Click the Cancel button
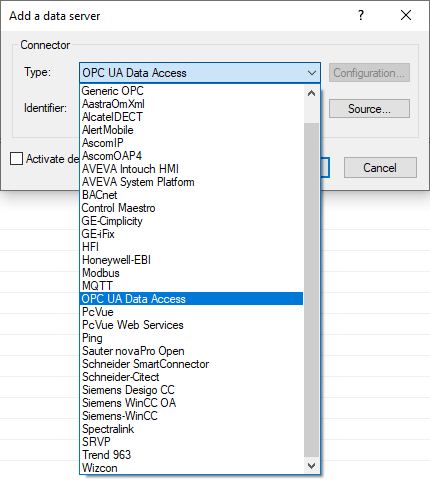 380,168
